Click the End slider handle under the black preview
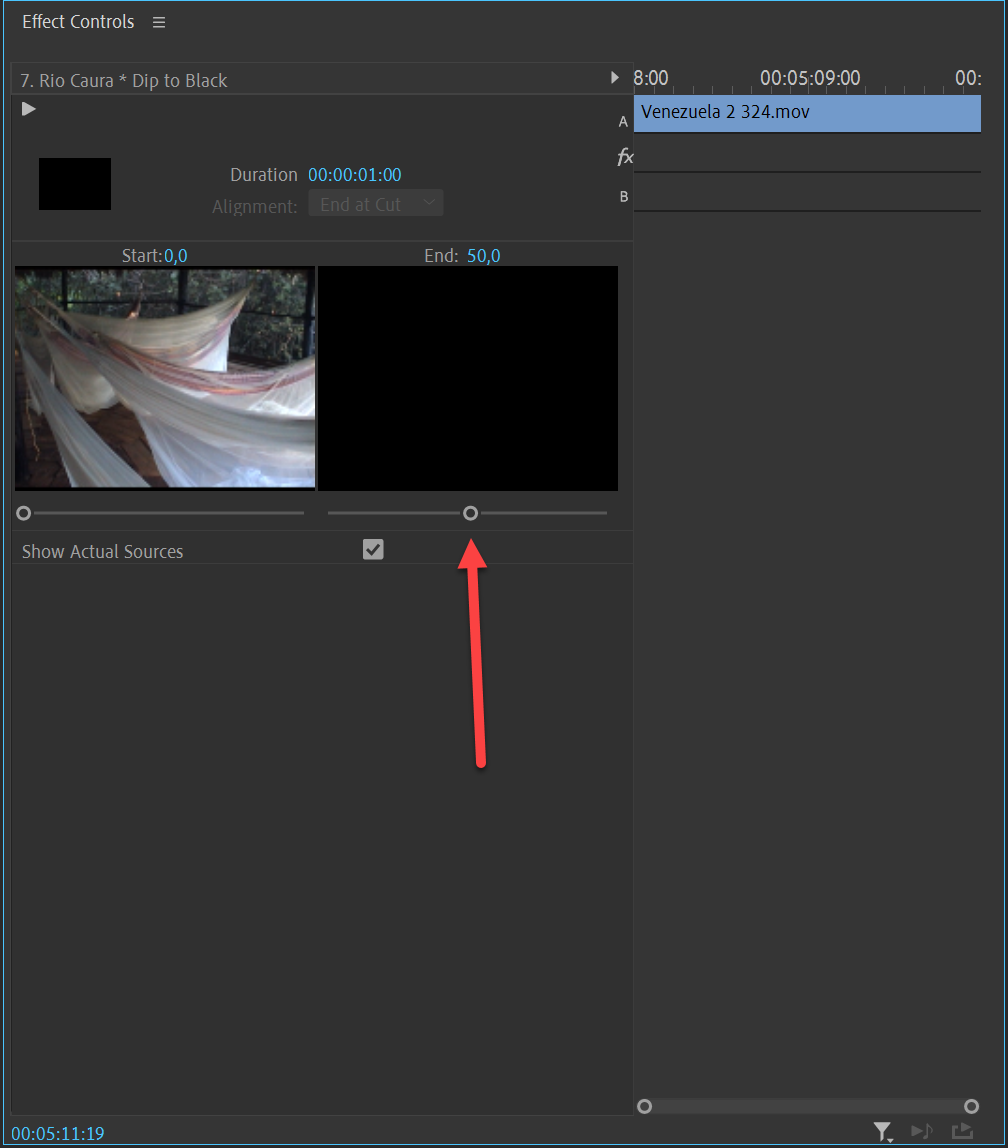The height and width of the screenshot is (1148, 1008). pos(470,512)
